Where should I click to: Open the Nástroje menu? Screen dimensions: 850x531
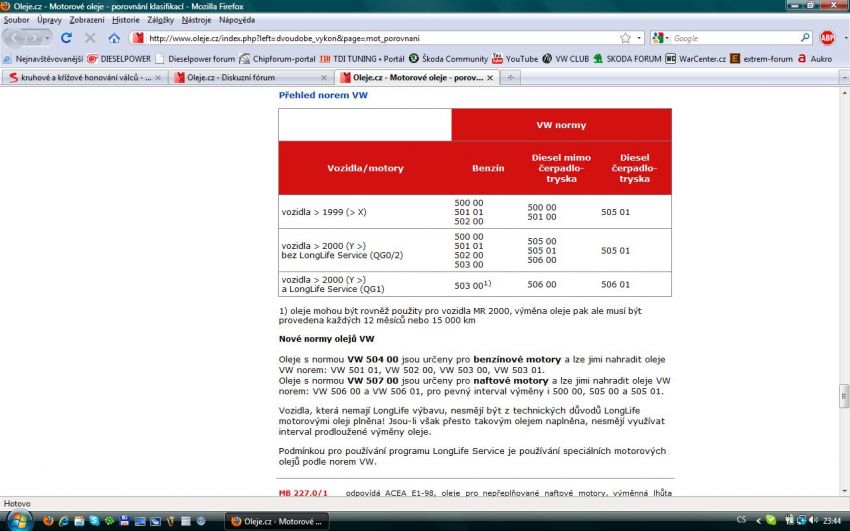click(196, 20)
